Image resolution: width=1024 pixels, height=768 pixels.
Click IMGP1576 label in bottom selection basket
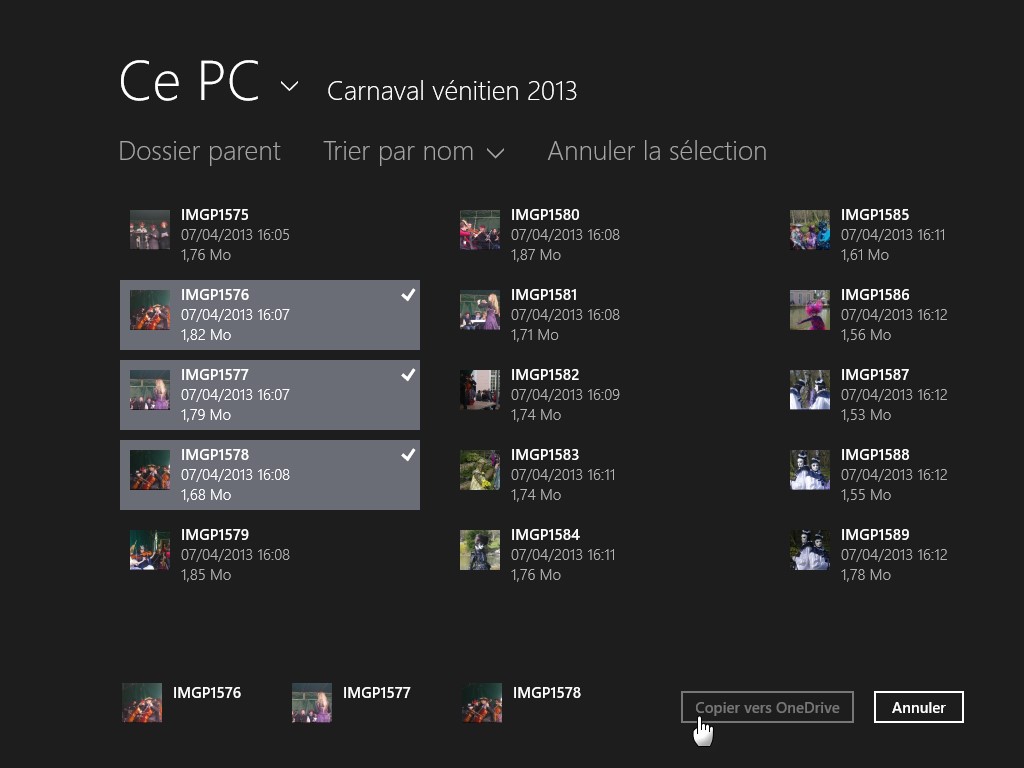pyautogui.click(x=207, y=693)
